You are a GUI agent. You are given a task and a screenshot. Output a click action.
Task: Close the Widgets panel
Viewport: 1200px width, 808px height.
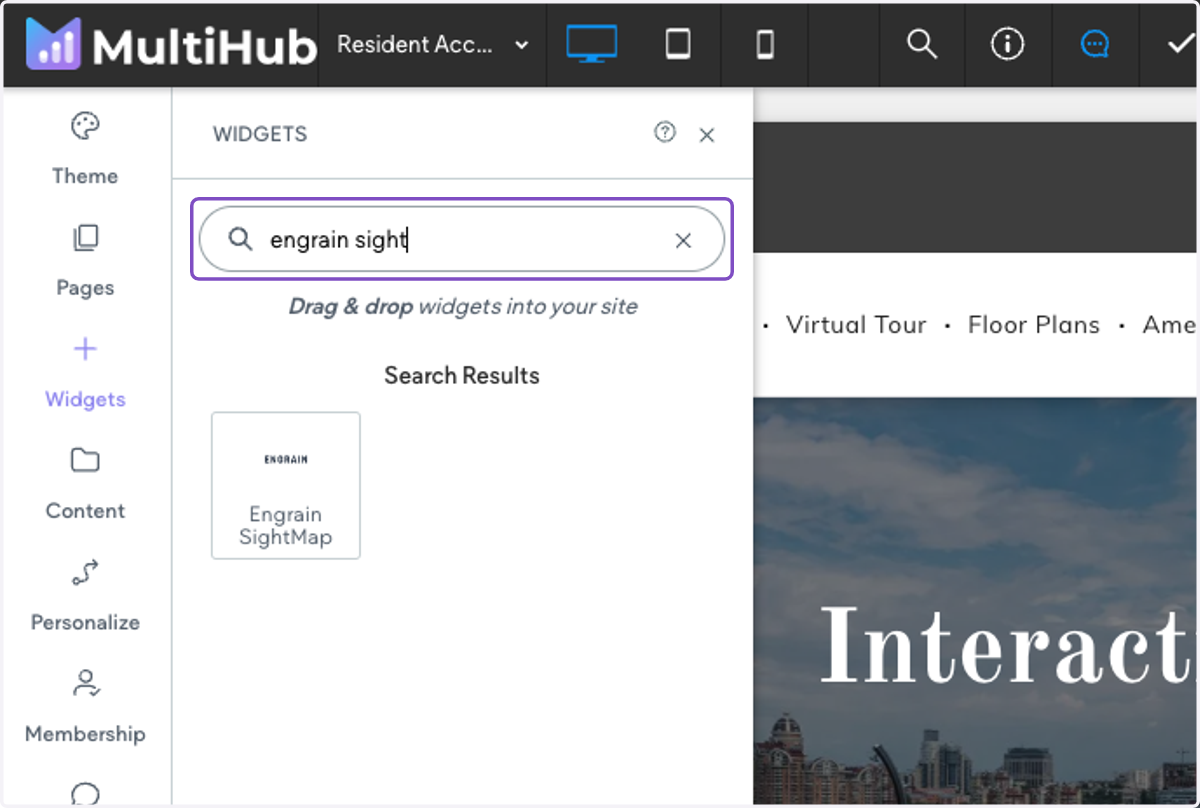click(x=707, y=135)
